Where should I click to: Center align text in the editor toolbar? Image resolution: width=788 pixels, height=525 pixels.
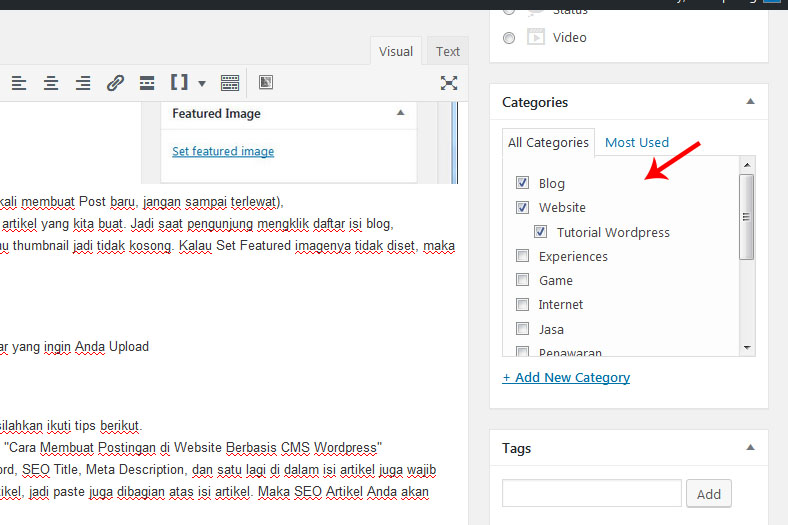pyautogui.click(x=51, y=83)
